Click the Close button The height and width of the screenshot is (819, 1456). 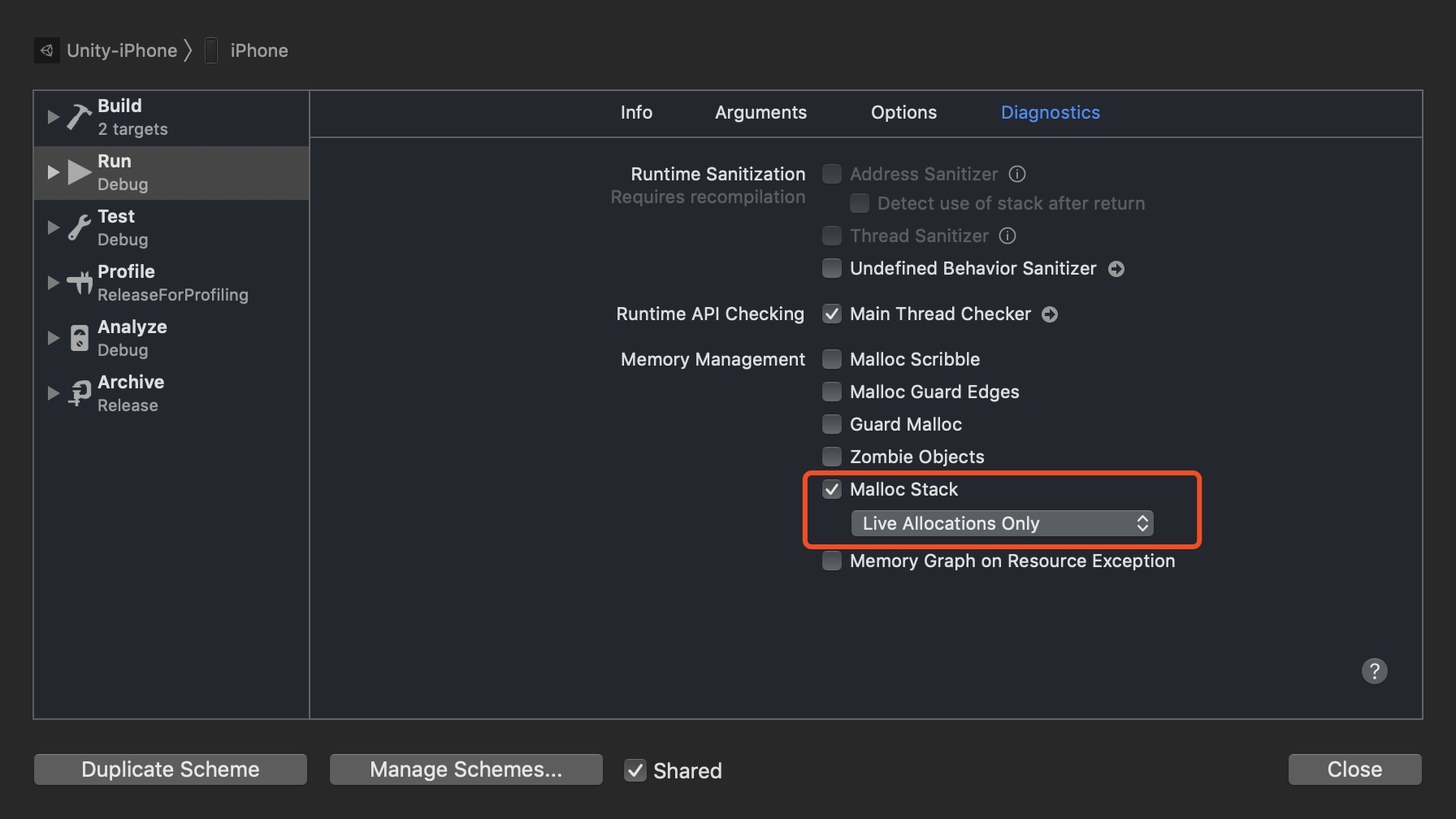tap(1354, 769)
